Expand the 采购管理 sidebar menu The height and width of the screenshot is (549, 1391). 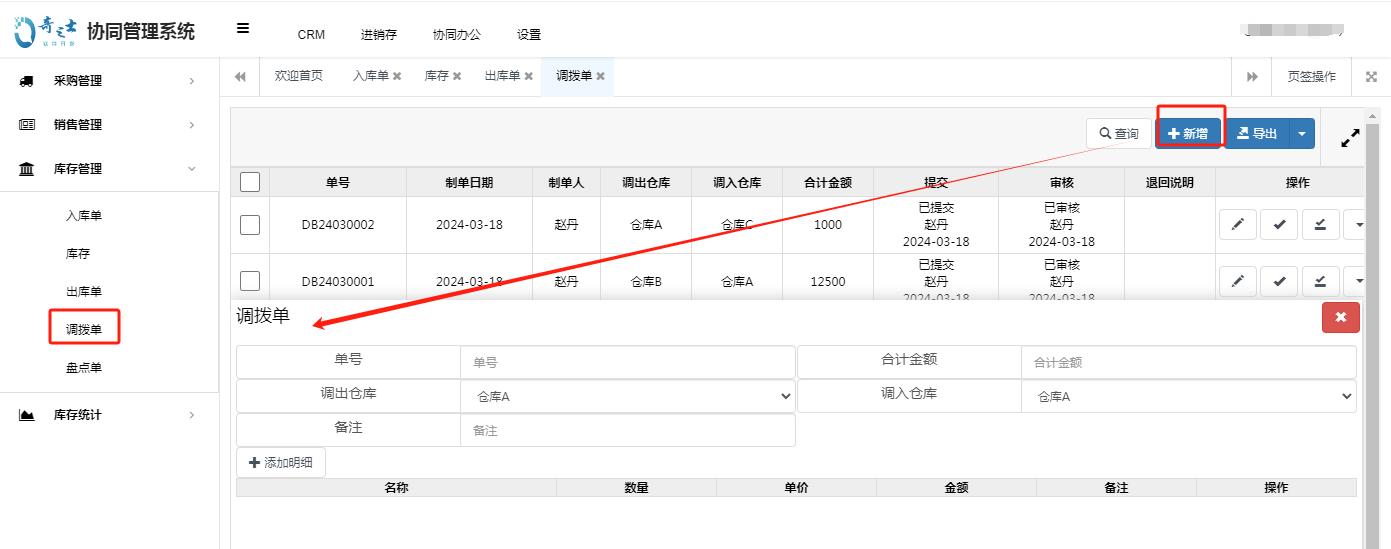tap(108, 81)
